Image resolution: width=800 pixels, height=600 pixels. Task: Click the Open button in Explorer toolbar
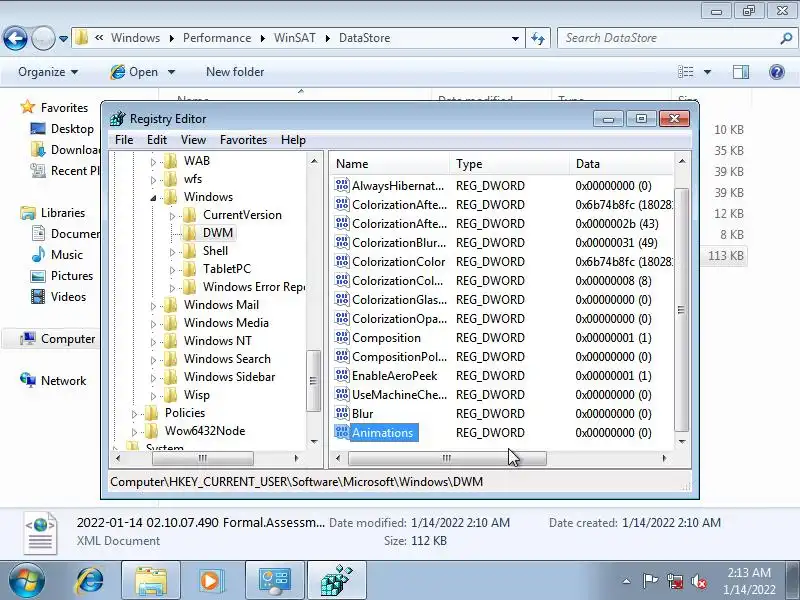pyautogui.click(x=135, y=72)
